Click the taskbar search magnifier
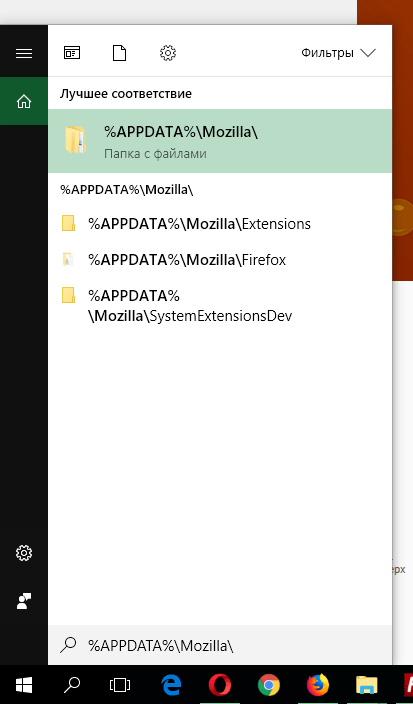This screenshot has height=704, width=413. point(72,685)
